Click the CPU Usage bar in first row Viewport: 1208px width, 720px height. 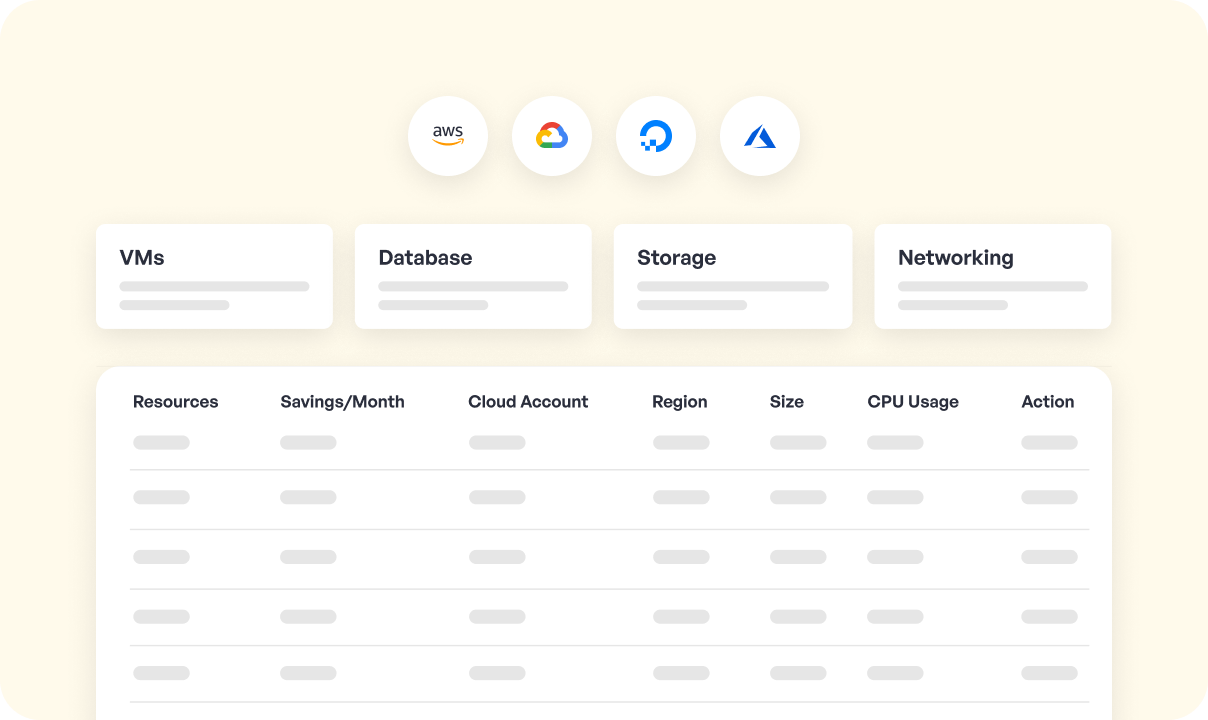pos(894,442)
